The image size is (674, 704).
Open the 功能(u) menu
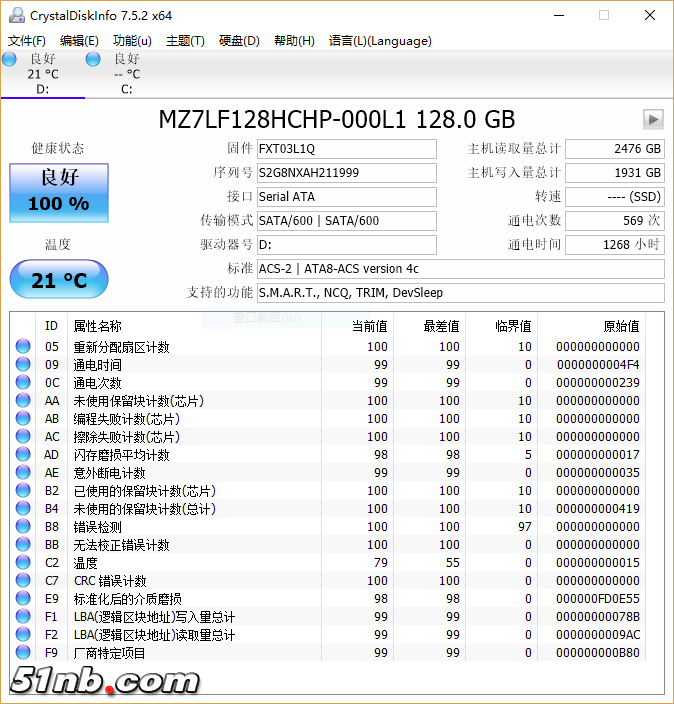[x=132, y=41]
